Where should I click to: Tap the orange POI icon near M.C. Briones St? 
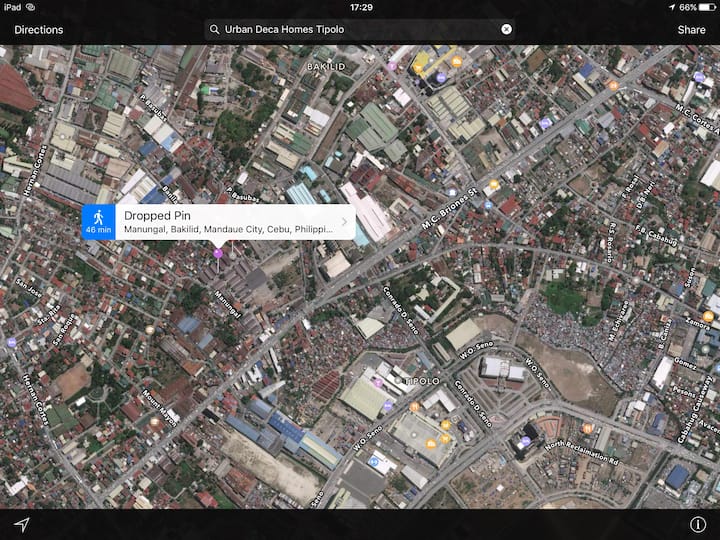(x=493, y=185)
